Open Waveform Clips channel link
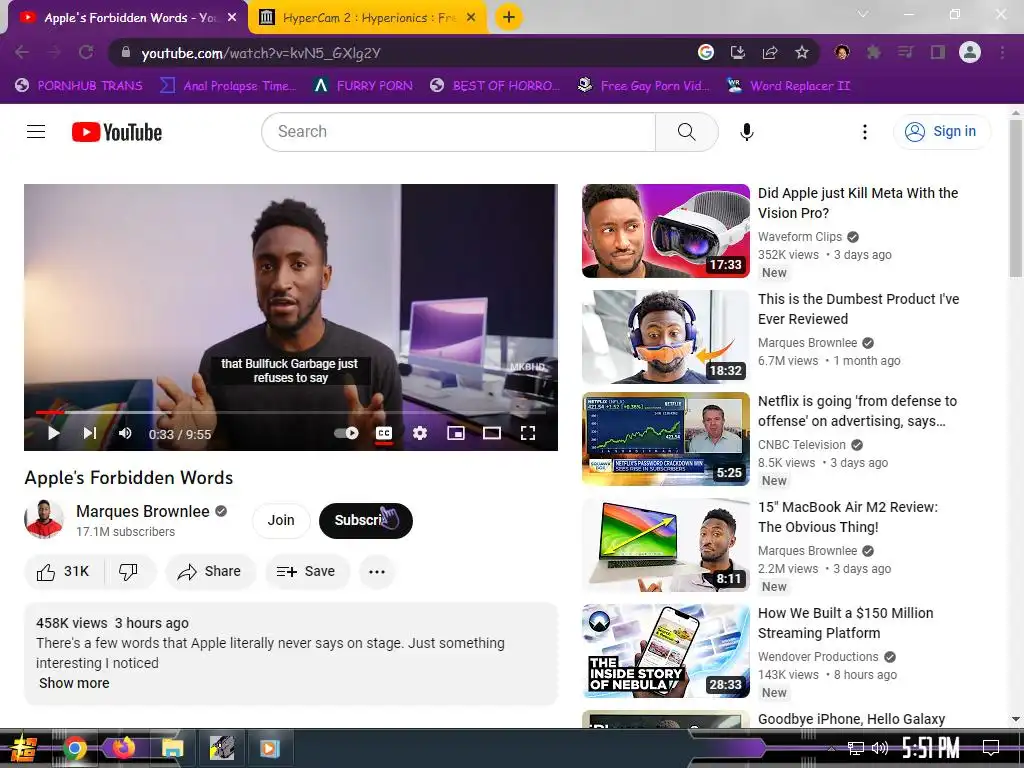The image size is (1024, 768). click(800, 237)
